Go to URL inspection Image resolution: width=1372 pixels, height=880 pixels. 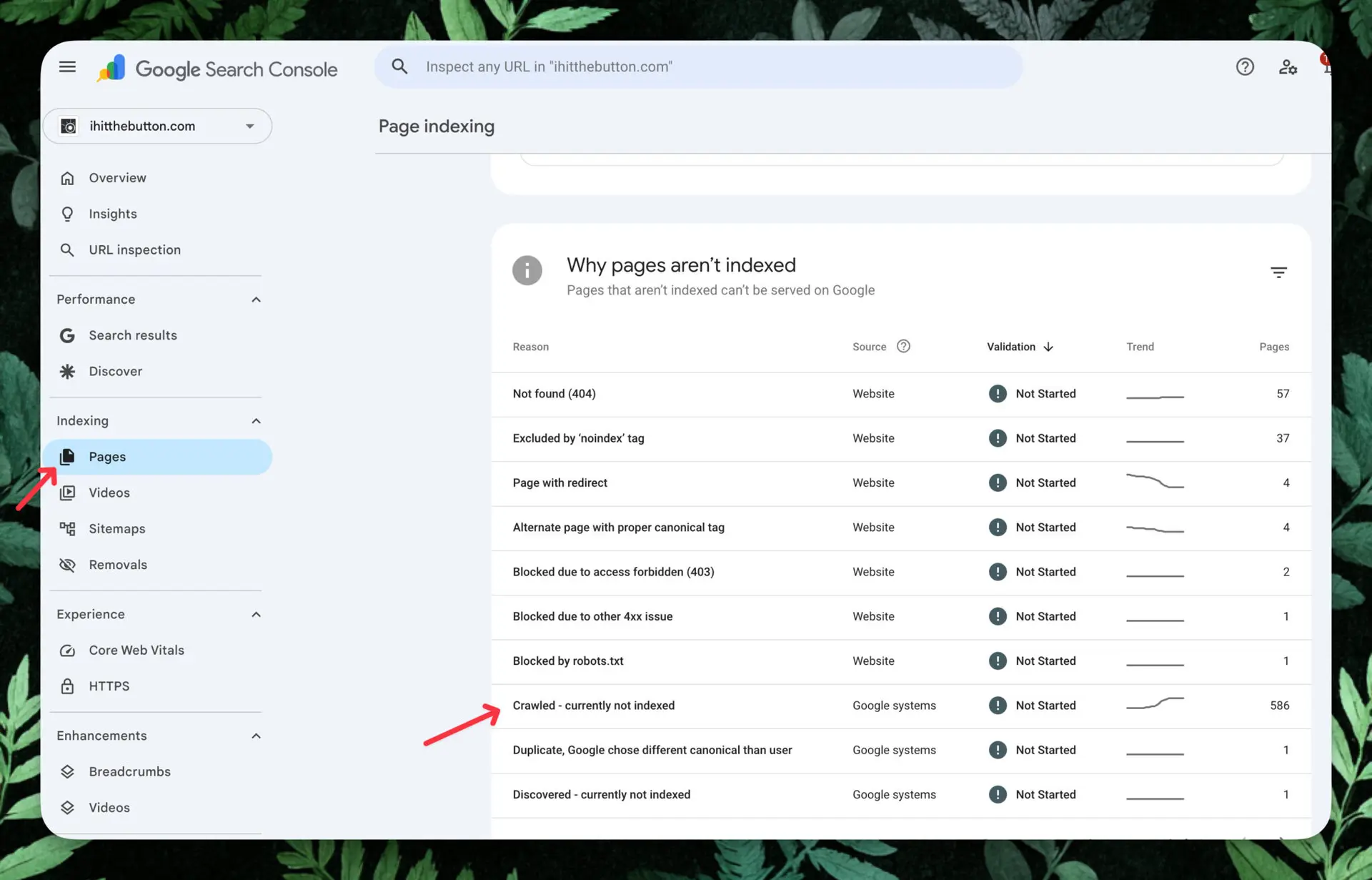[157, 250]
